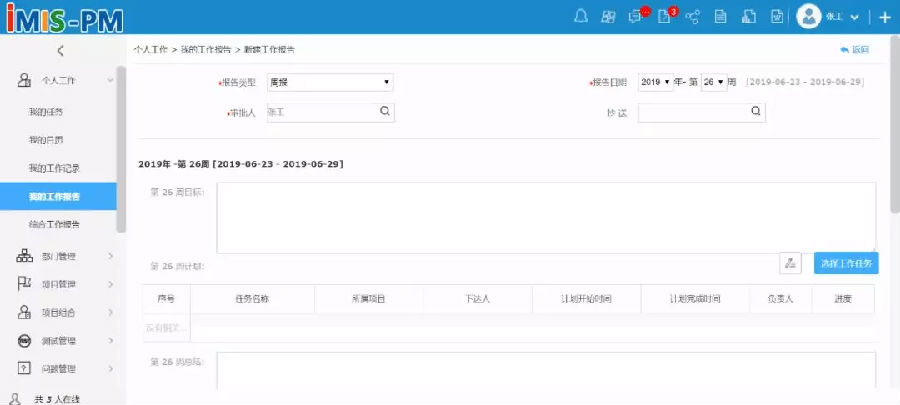This screenshot has width=900, height=405.
Task: Click the notification bell icon
Action: pos(581,16)
